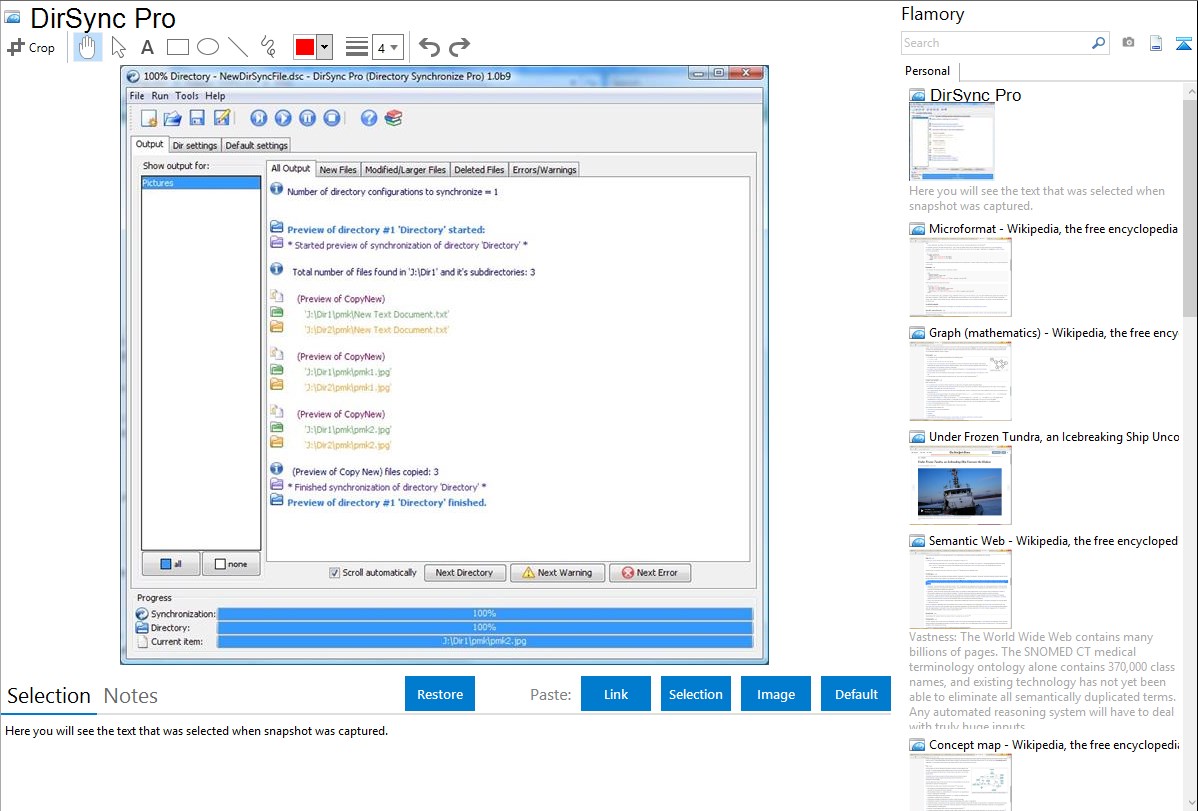Open Run menu in DirSync Pro window
1198x811 pixels.
pos(160,96)
